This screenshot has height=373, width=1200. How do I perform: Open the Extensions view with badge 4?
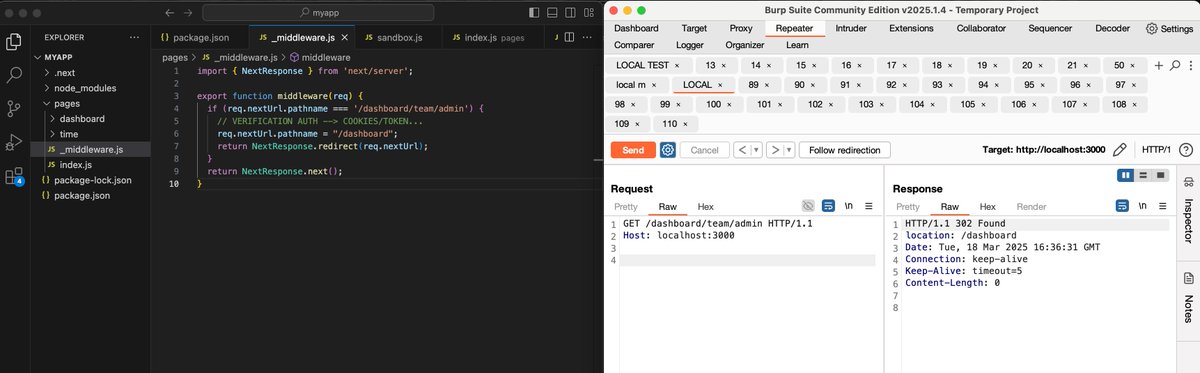coord(15,177)
